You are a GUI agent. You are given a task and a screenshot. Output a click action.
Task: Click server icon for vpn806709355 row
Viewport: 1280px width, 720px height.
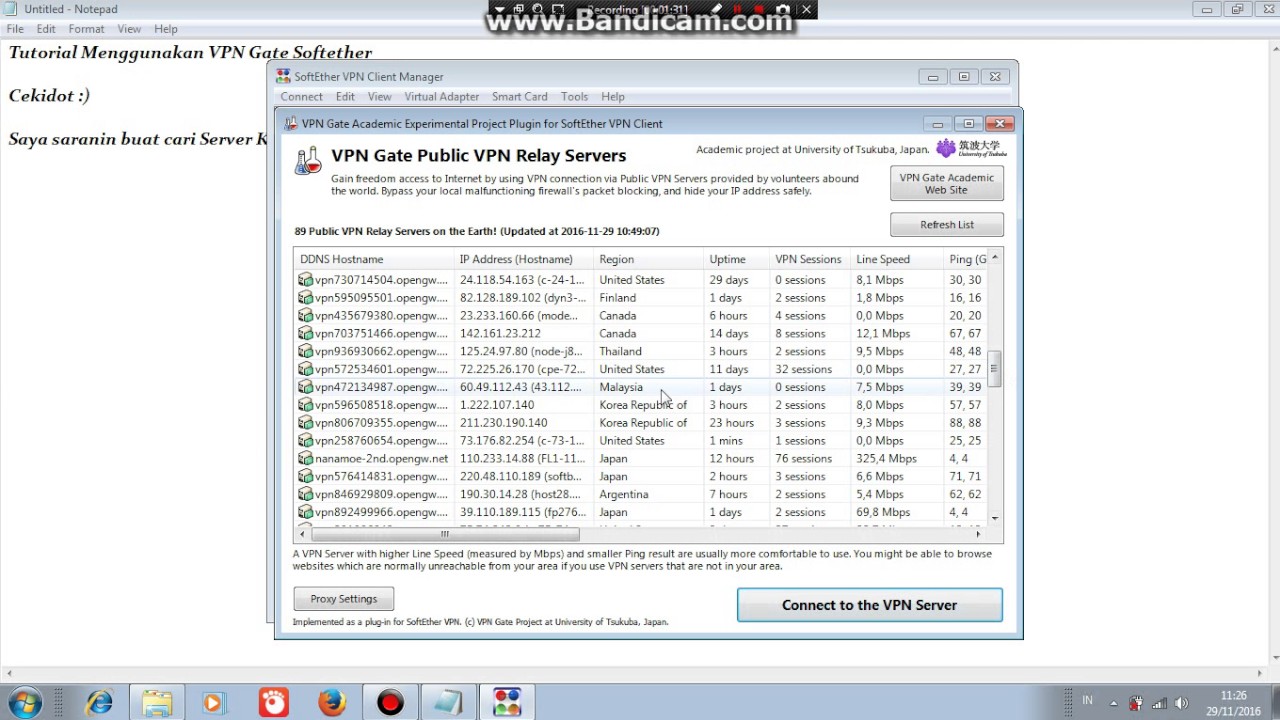[x=306, y=423]
